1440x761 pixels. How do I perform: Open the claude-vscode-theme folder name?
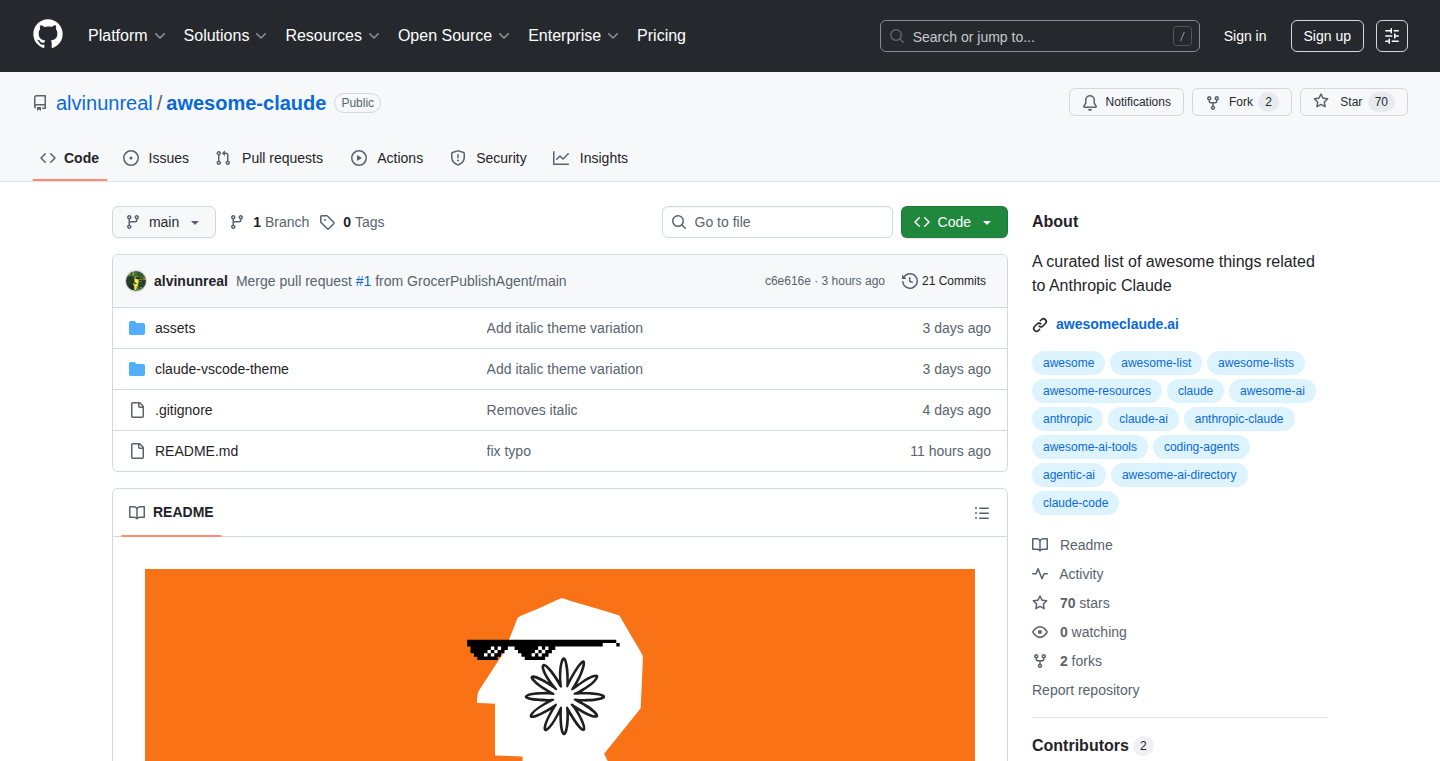coord(222,369)
